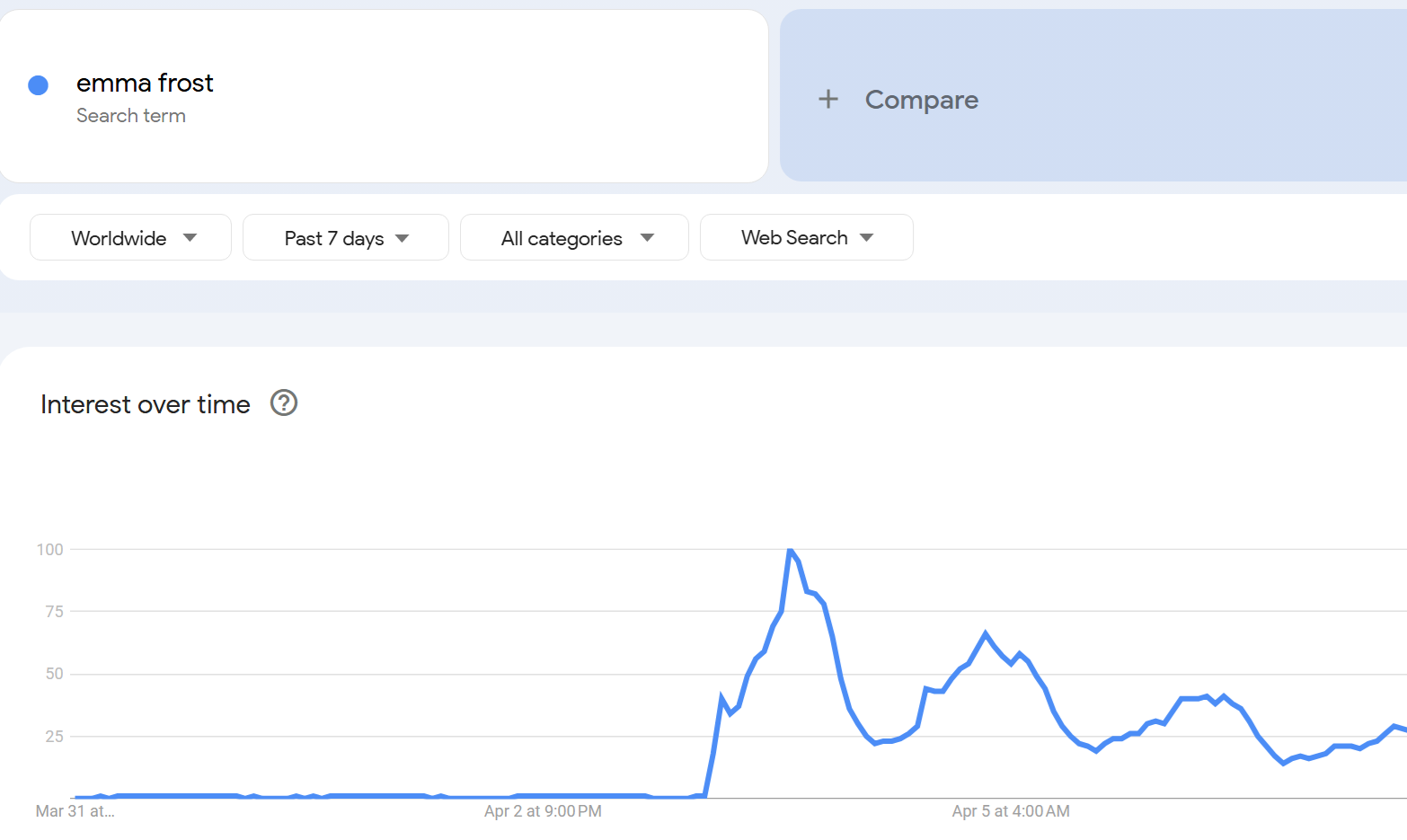Click the "Apr 5 at 4:00 AM" axis label

pos(1011,811)
